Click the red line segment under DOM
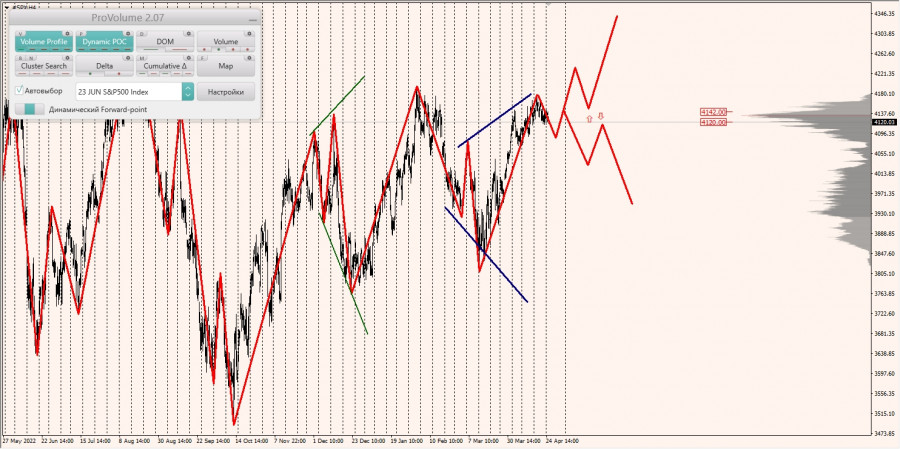The image size is (900, 449). point(180,49)
